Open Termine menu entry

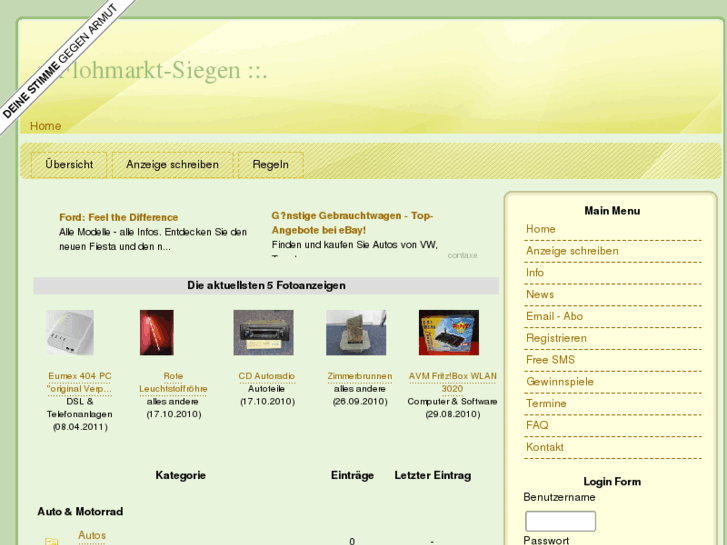click(x=546, y=404)
